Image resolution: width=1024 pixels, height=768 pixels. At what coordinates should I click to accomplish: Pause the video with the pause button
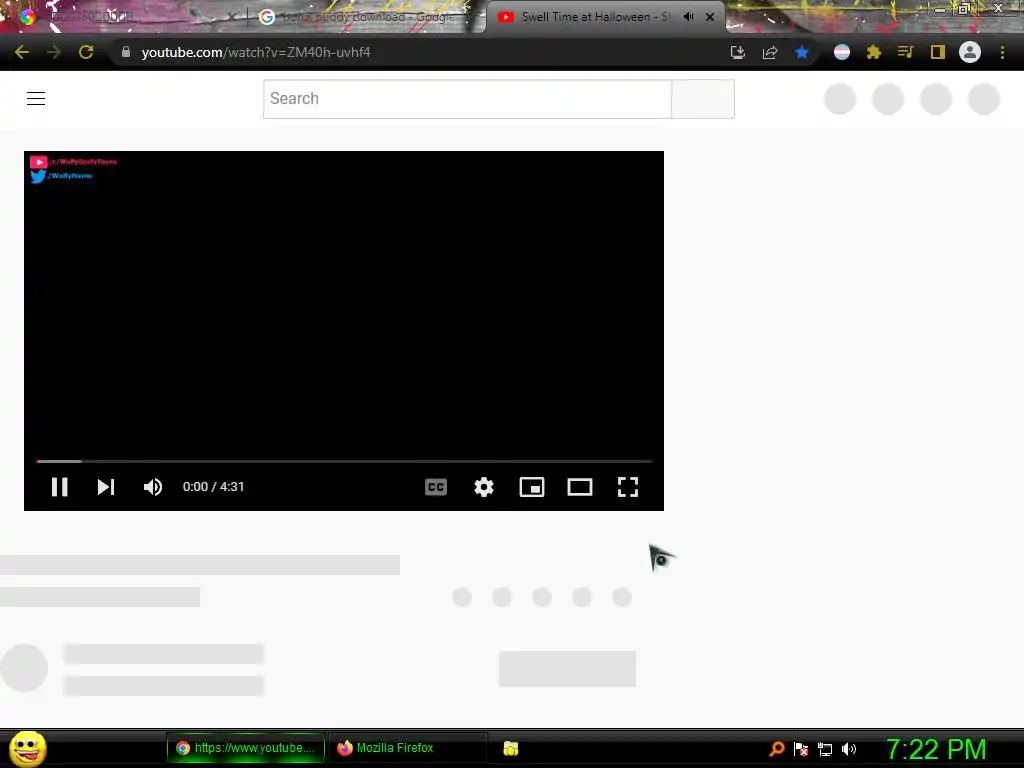[x=59, y=487]
